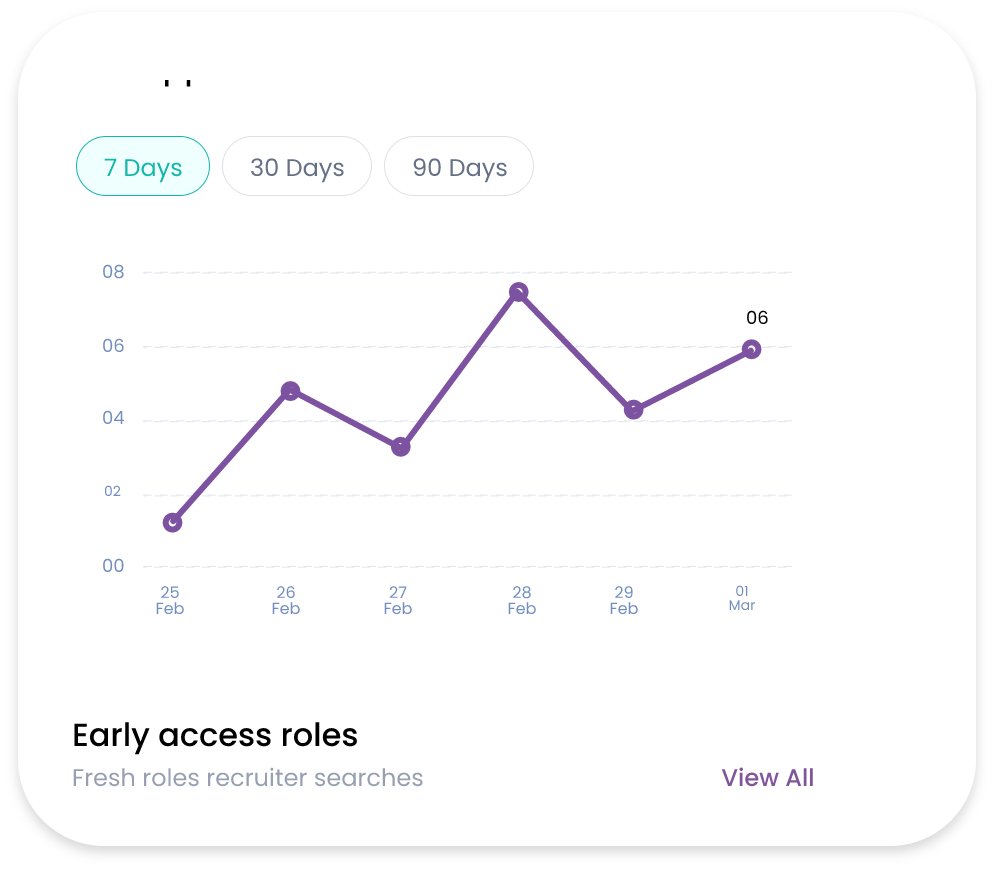Click the 27 Feb data point marker

[x=400, y=447]
